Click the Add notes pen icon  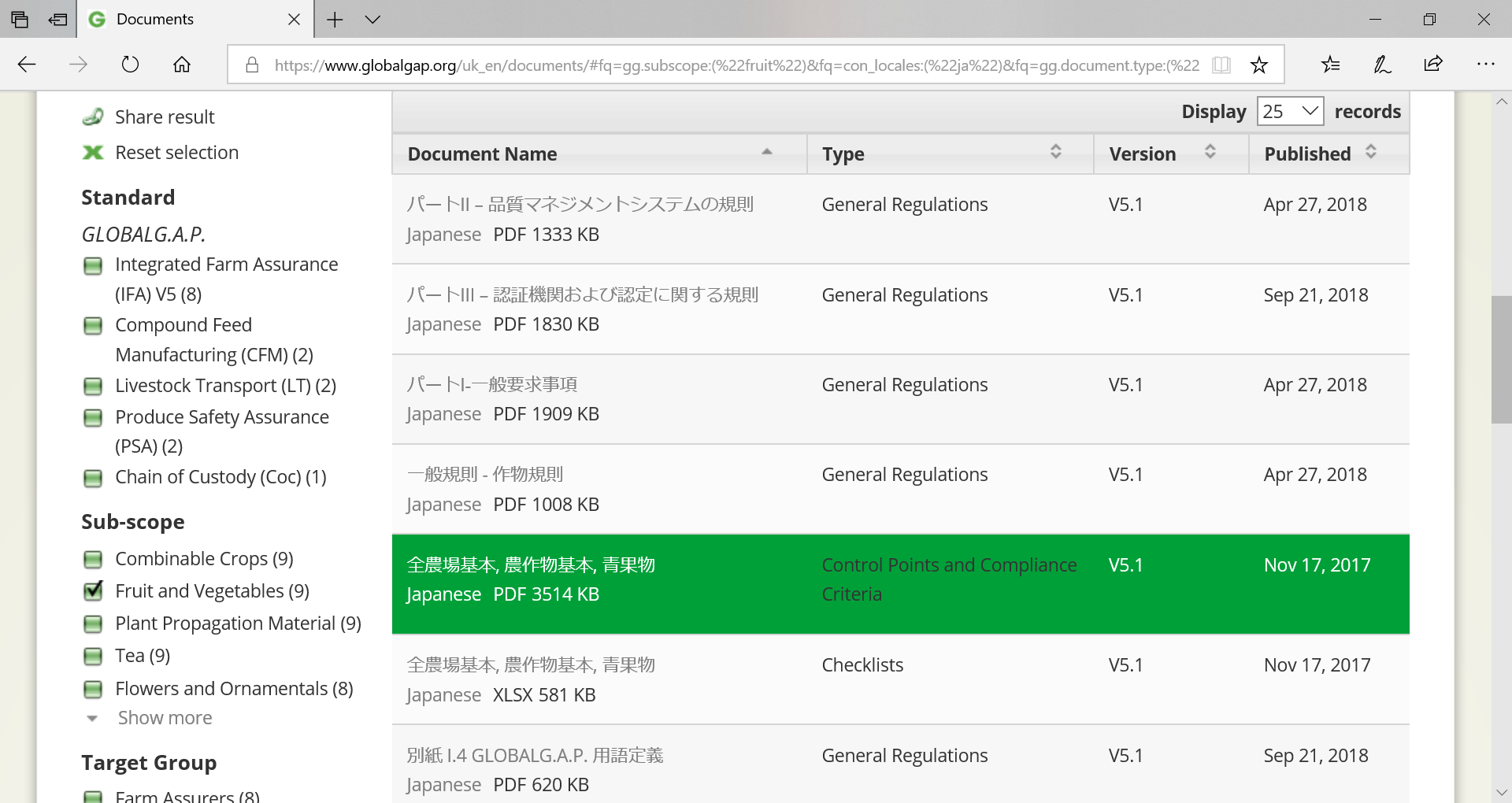point(1382,65)
